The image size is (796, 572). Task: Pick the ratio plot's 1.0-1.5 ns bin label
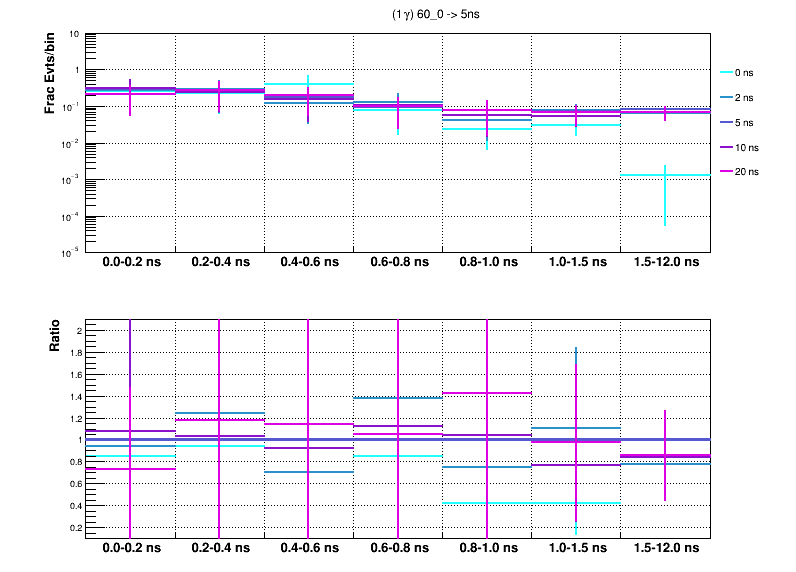point(576,550)
